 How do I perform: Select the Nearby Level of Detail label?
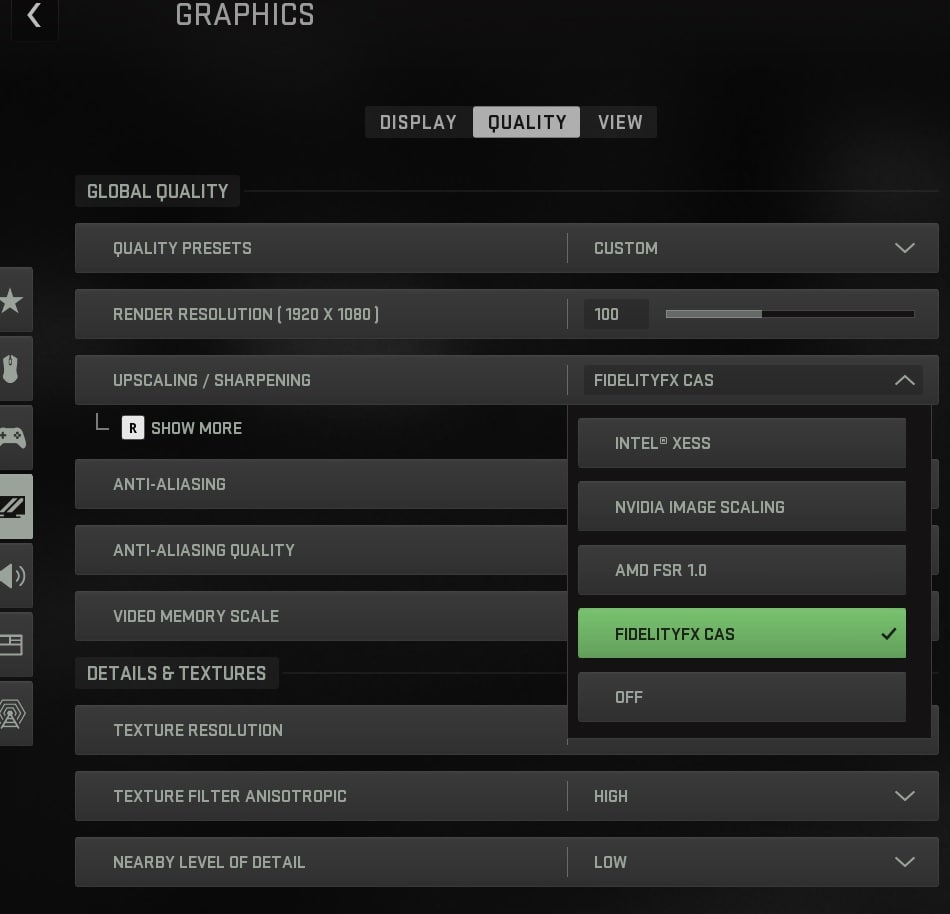[209, 862]
